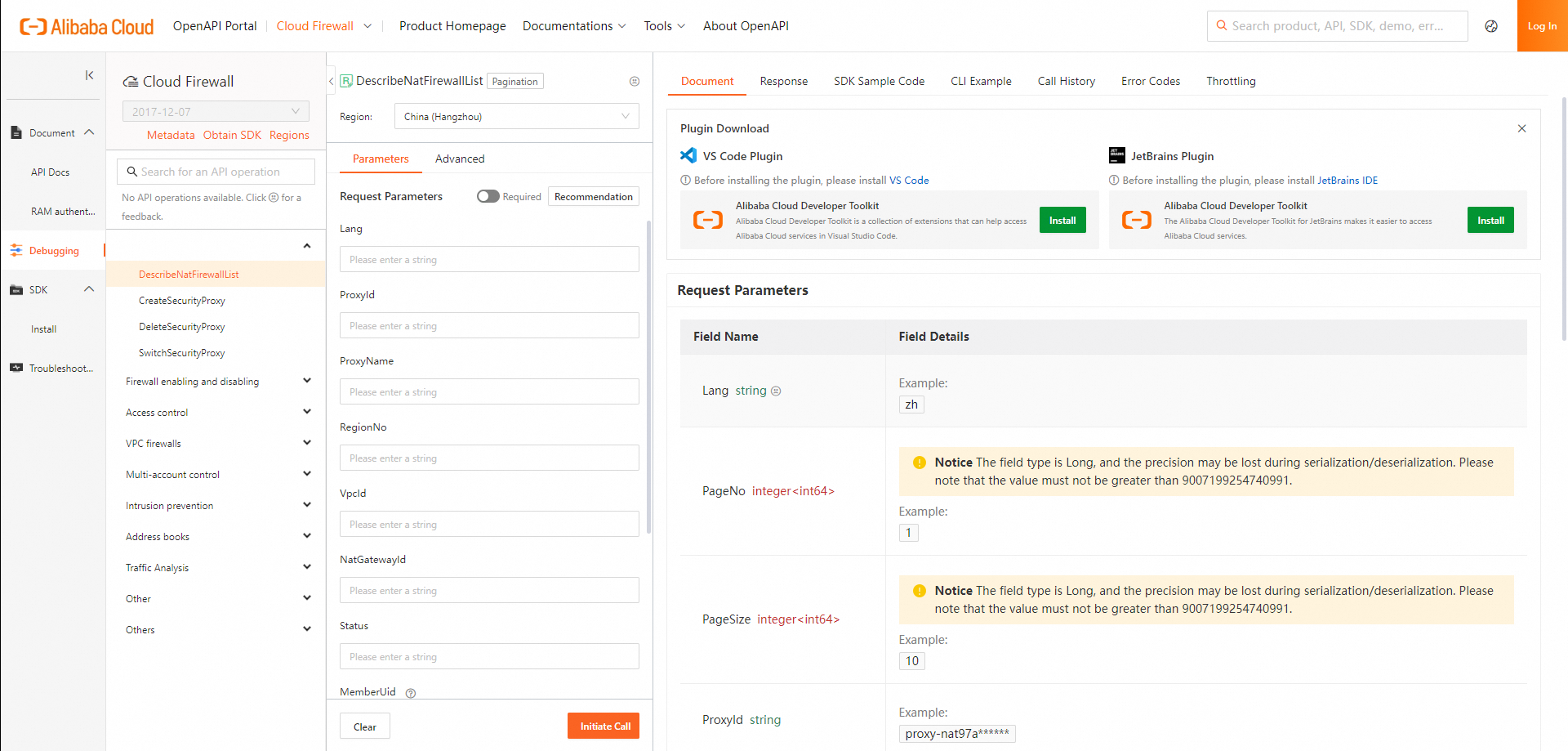Click the icon beside Lang string
Image resolution: width=1568 pixels, height=751 pixels.
tap(776, 391)
